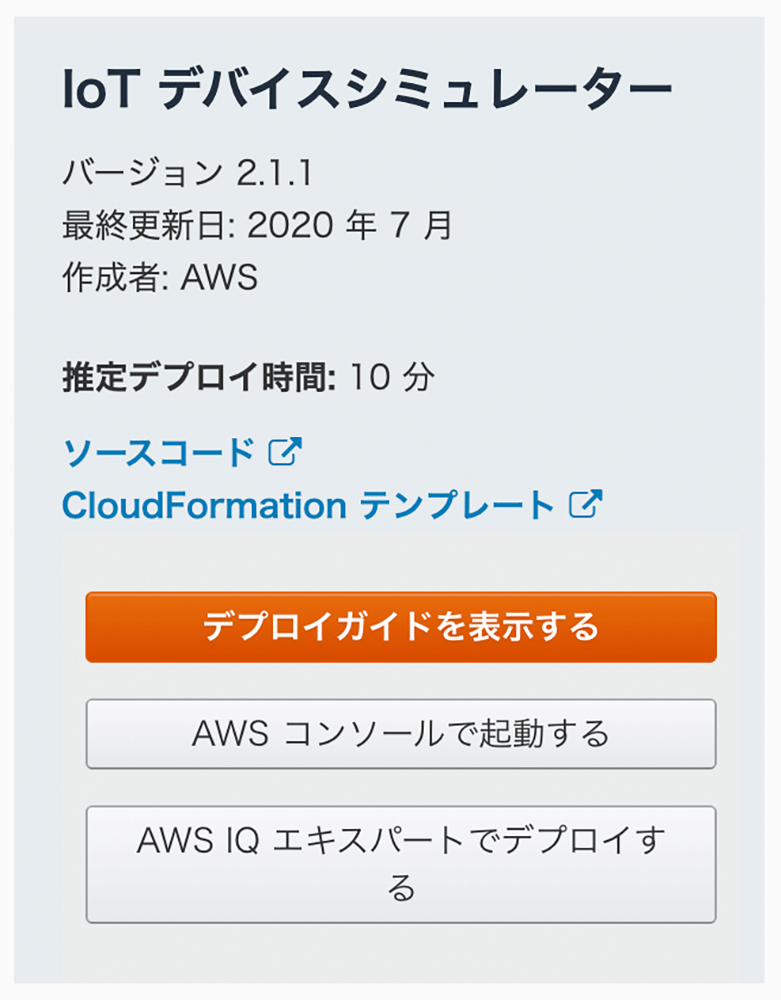Click the bold 推定デプロイ時間 label
The height and width of the screenshot is (1000, 781).
198,378
